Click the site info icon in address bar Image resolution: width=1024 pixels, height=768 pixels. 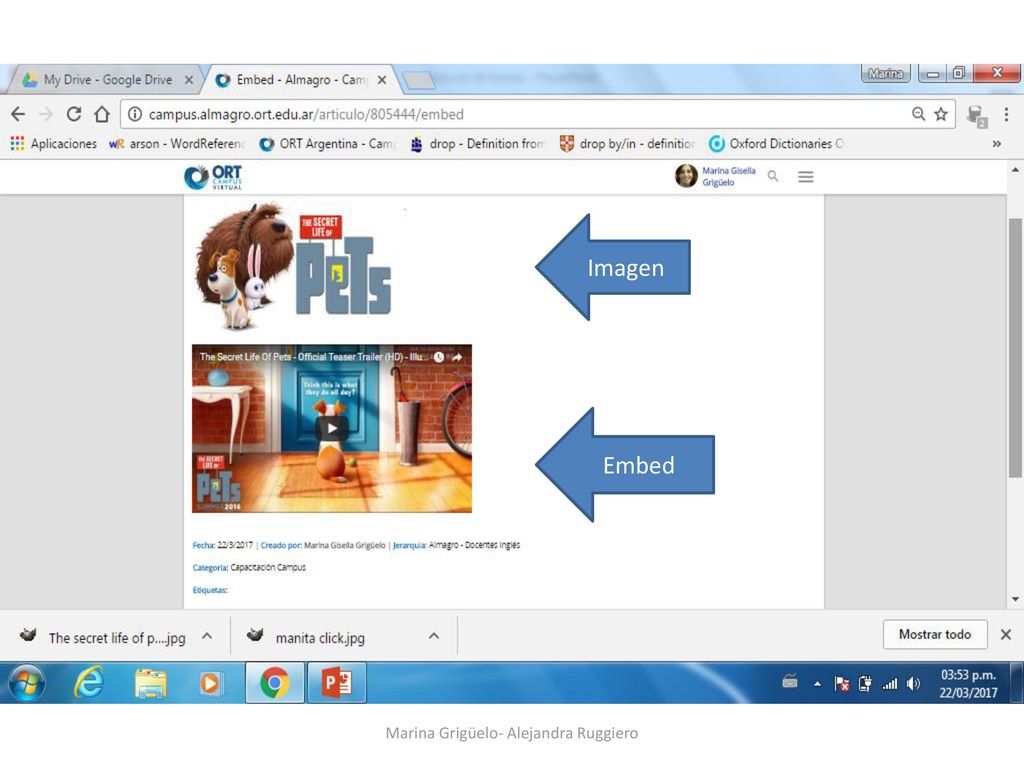coord(135,114)
